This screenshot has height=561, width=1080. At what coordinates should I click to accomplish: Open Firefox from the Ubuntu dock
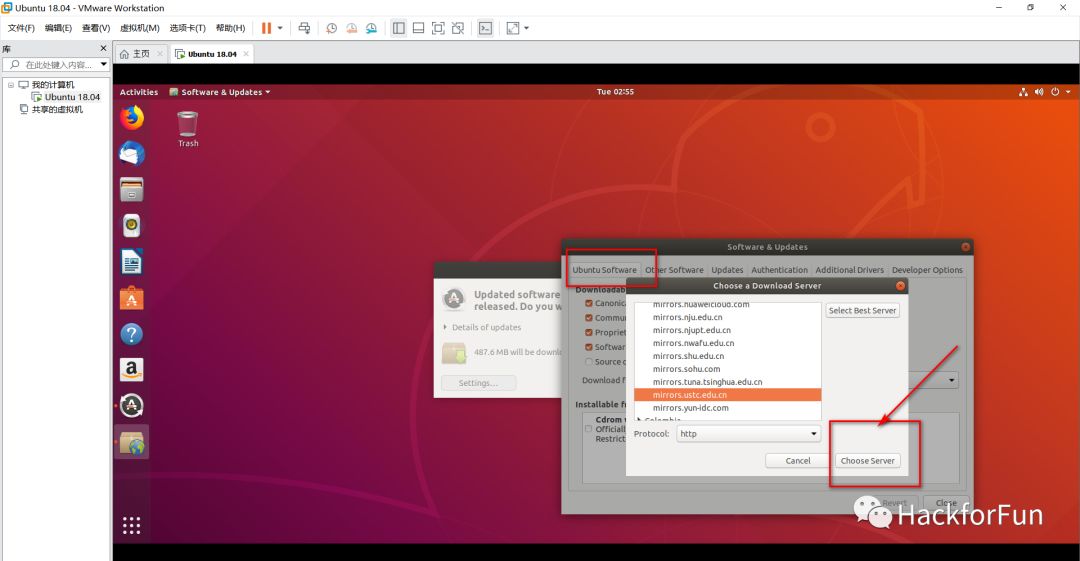pos(132,118)
